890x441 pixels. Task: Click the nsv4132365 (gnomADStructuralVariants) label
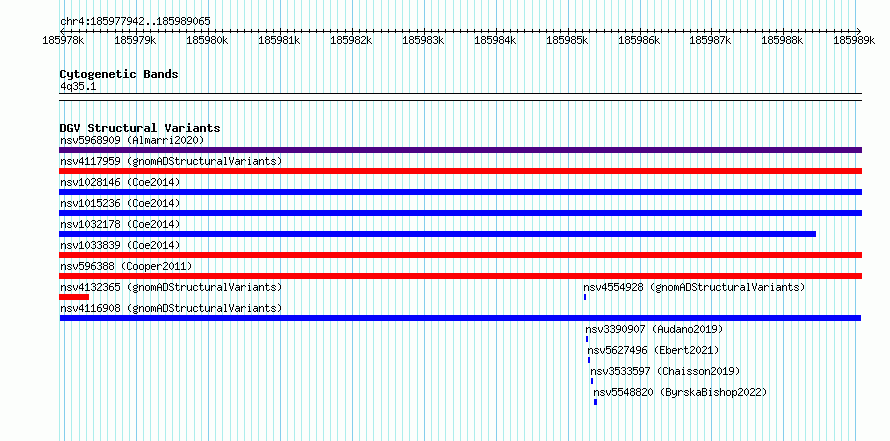point(171,287)
